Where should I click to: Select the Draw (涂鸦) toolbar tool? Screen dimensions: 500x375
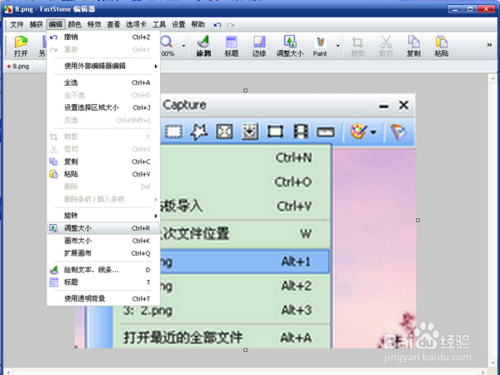click(203, 46)
